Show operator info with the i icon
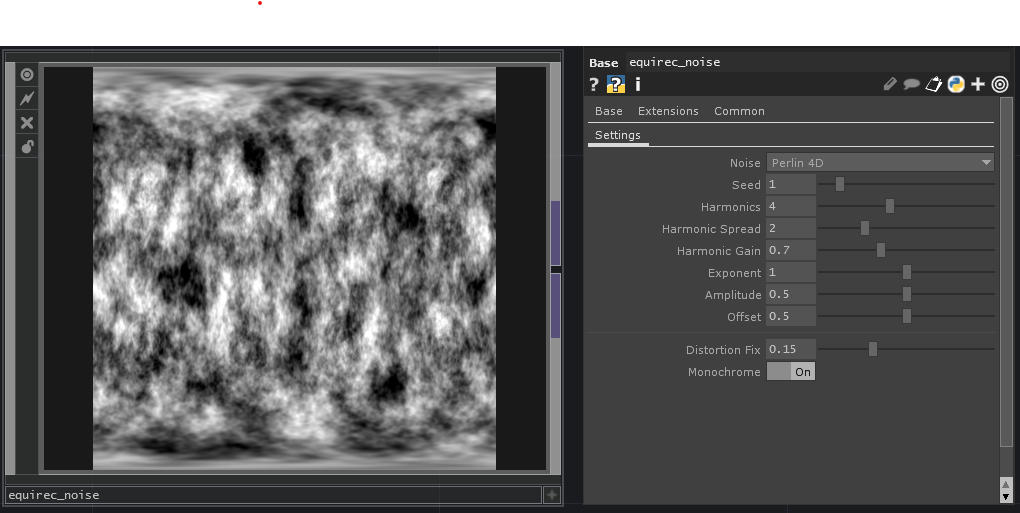The width and height of the screenshot is (1020, 513). tap(637, 85)
